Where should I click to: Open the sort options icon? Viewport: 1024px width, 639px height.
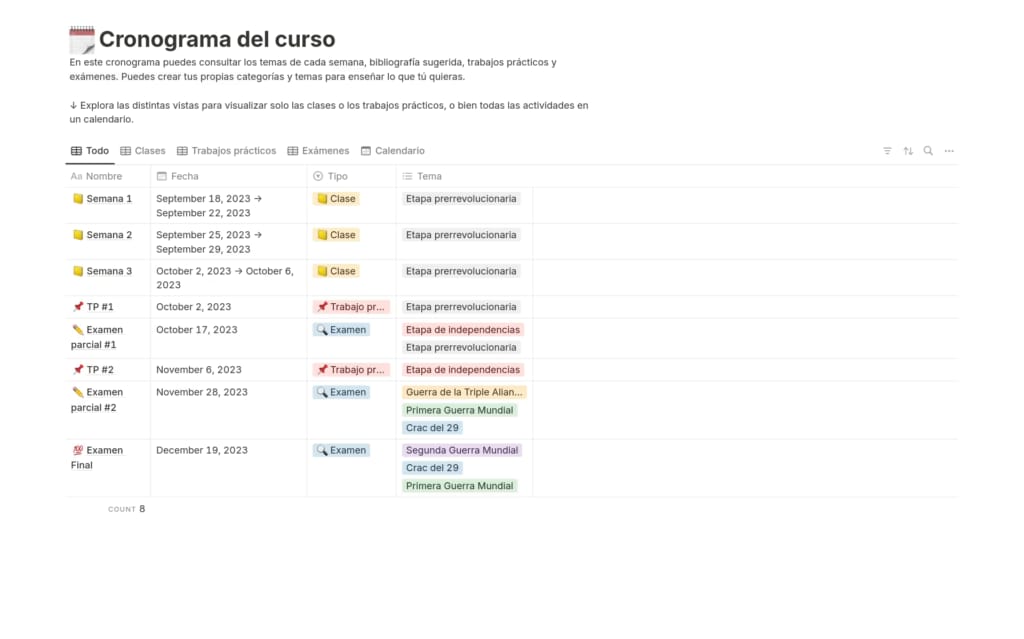[x=907, y=150]
